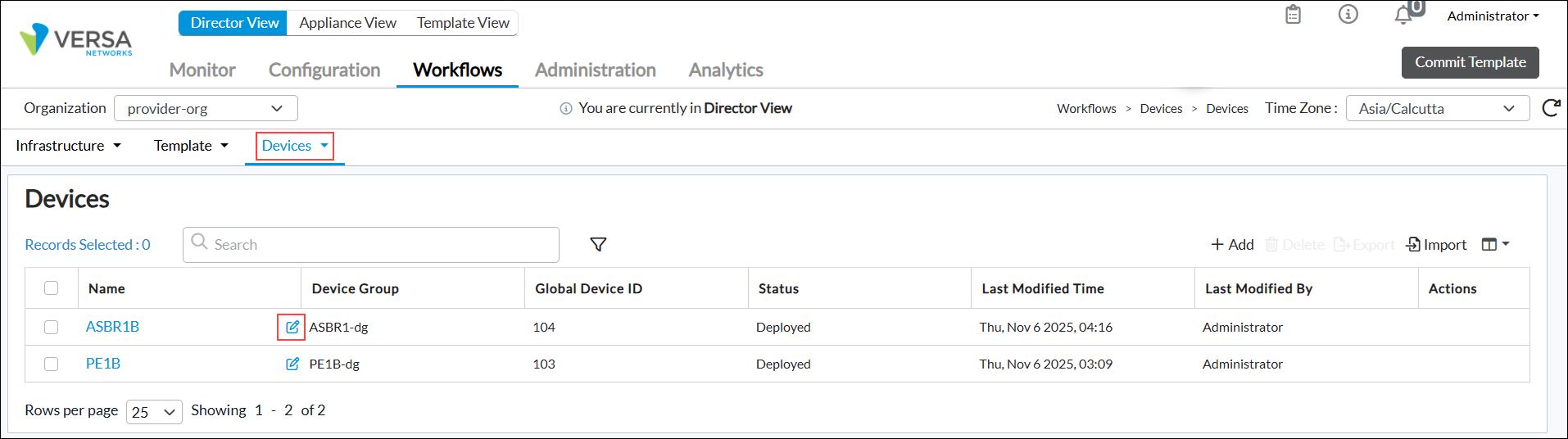Click the Records Selected : 0 text
This screenshot has height=439, width=1568.
[x=88, y=244]
